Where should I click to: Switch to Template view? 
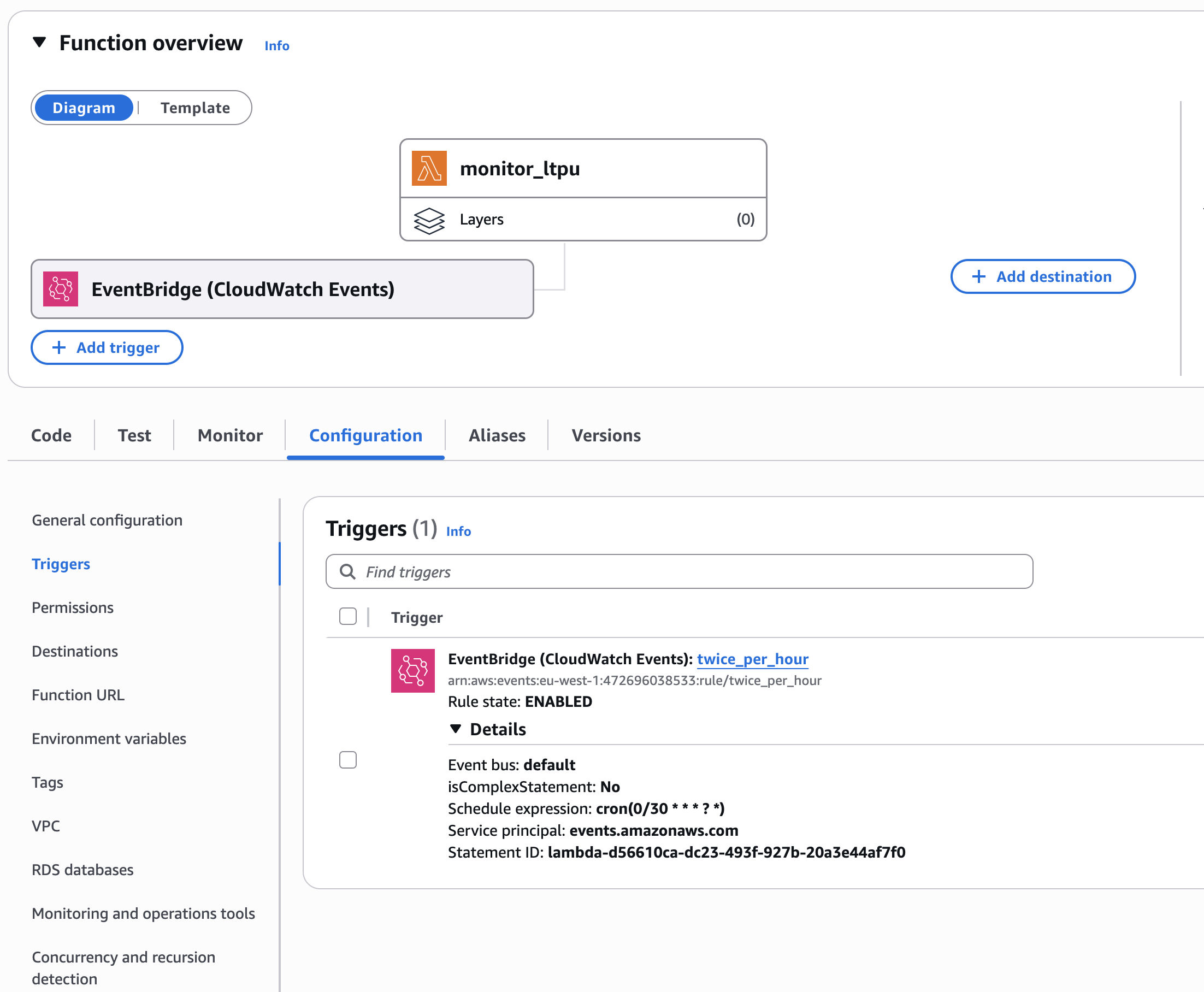[x=195, y=108]
